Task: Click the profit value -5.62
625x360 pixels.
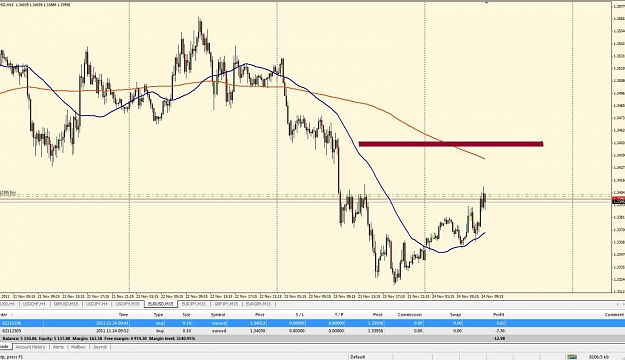Action: pos(499,323)
